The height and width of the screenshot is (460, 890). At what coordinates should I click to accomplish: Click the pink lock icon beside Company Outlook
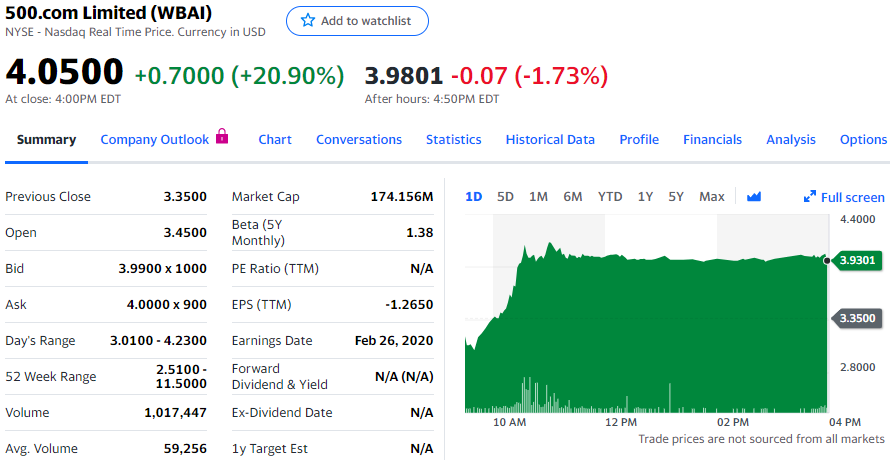(x=222, y=136)
